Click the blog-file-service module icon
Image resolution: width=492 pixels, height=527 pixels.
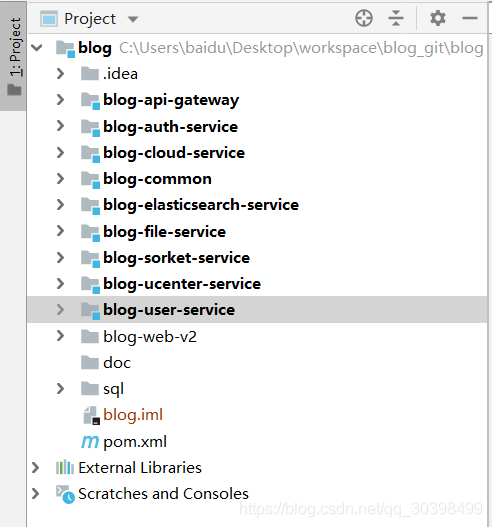[90, 232]
